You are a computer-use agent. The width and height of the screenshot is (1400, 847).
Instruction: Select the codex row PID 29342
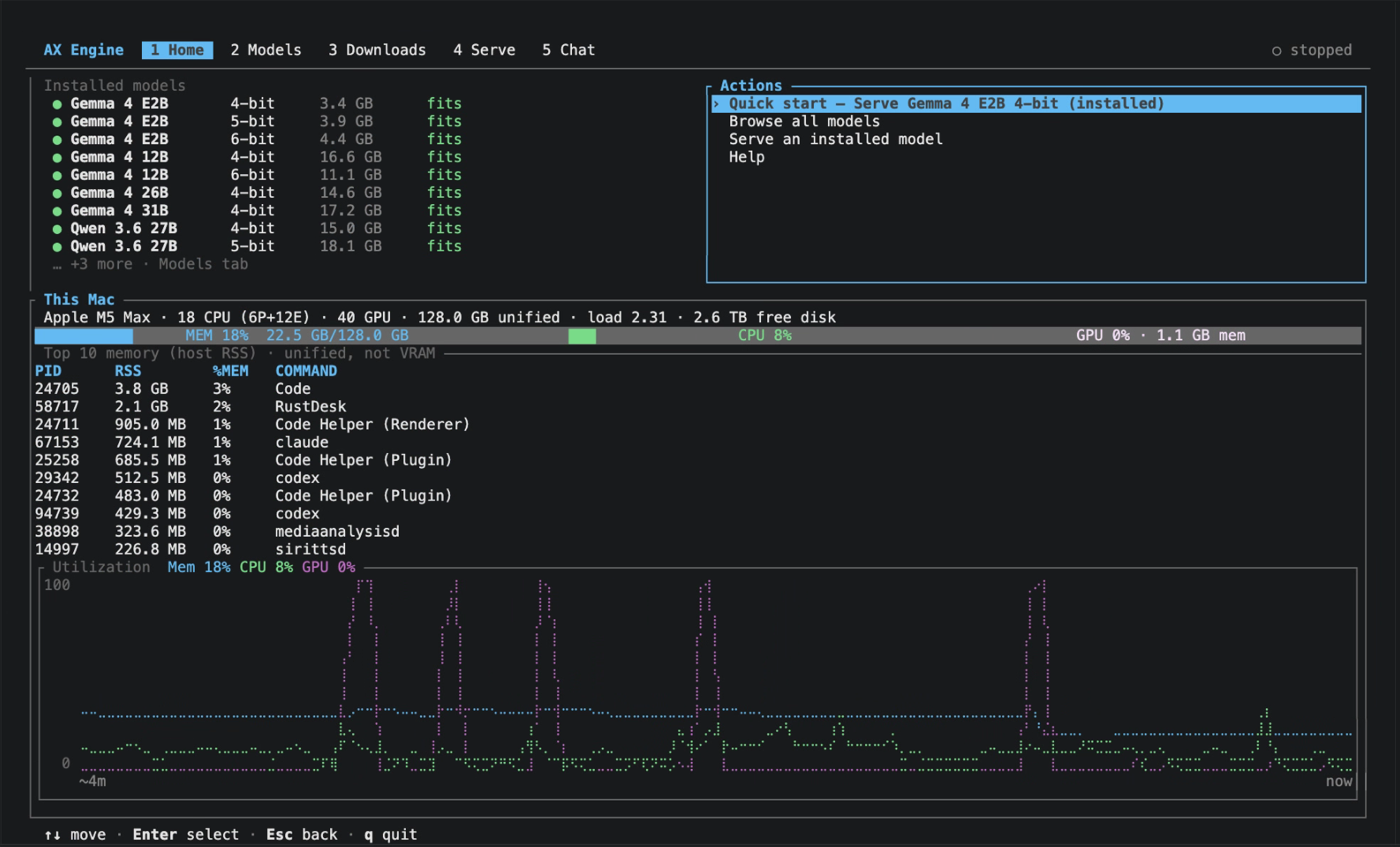tap(177, 478)
